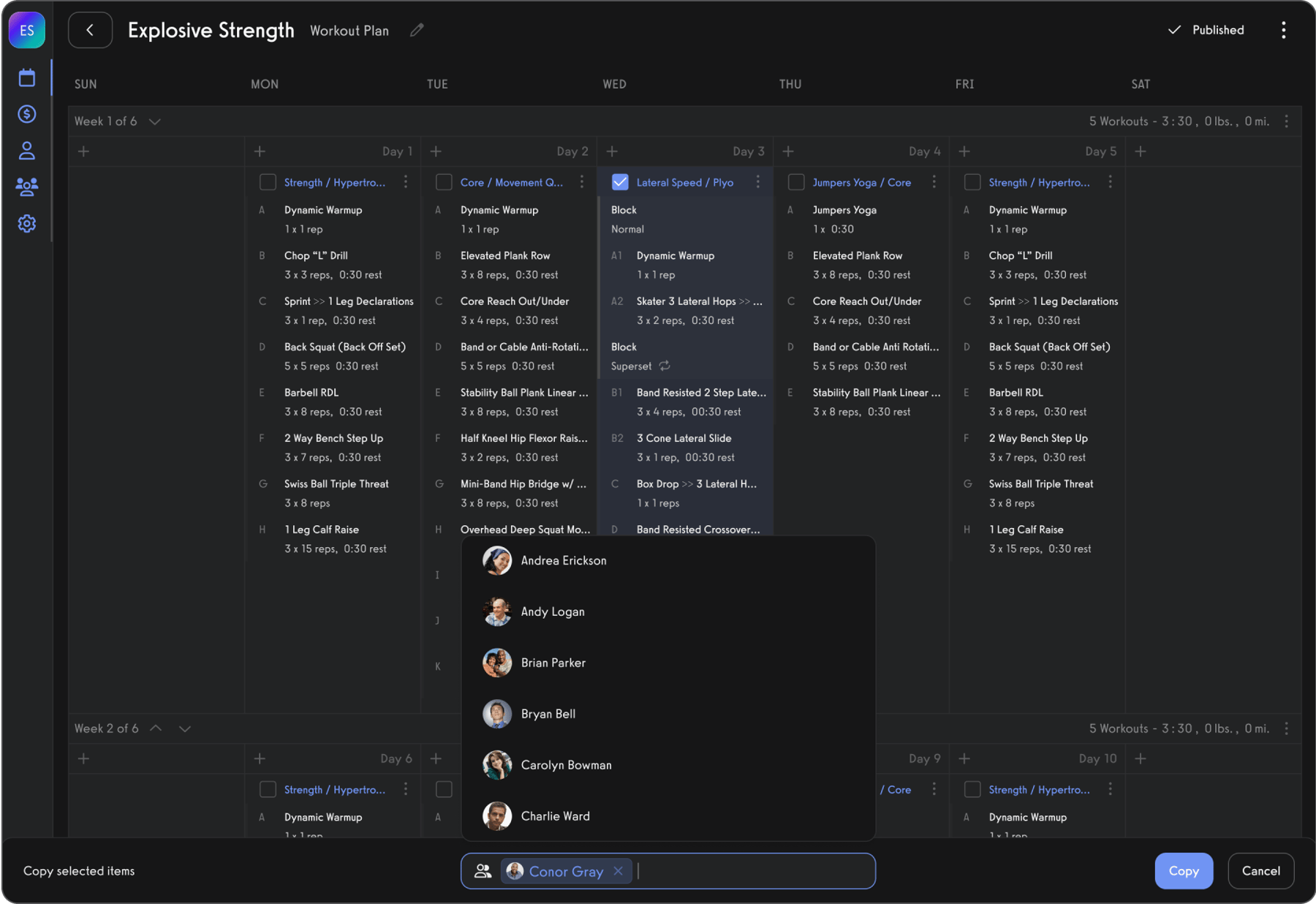Open the groups section in the sidebar

click(26, 187)
